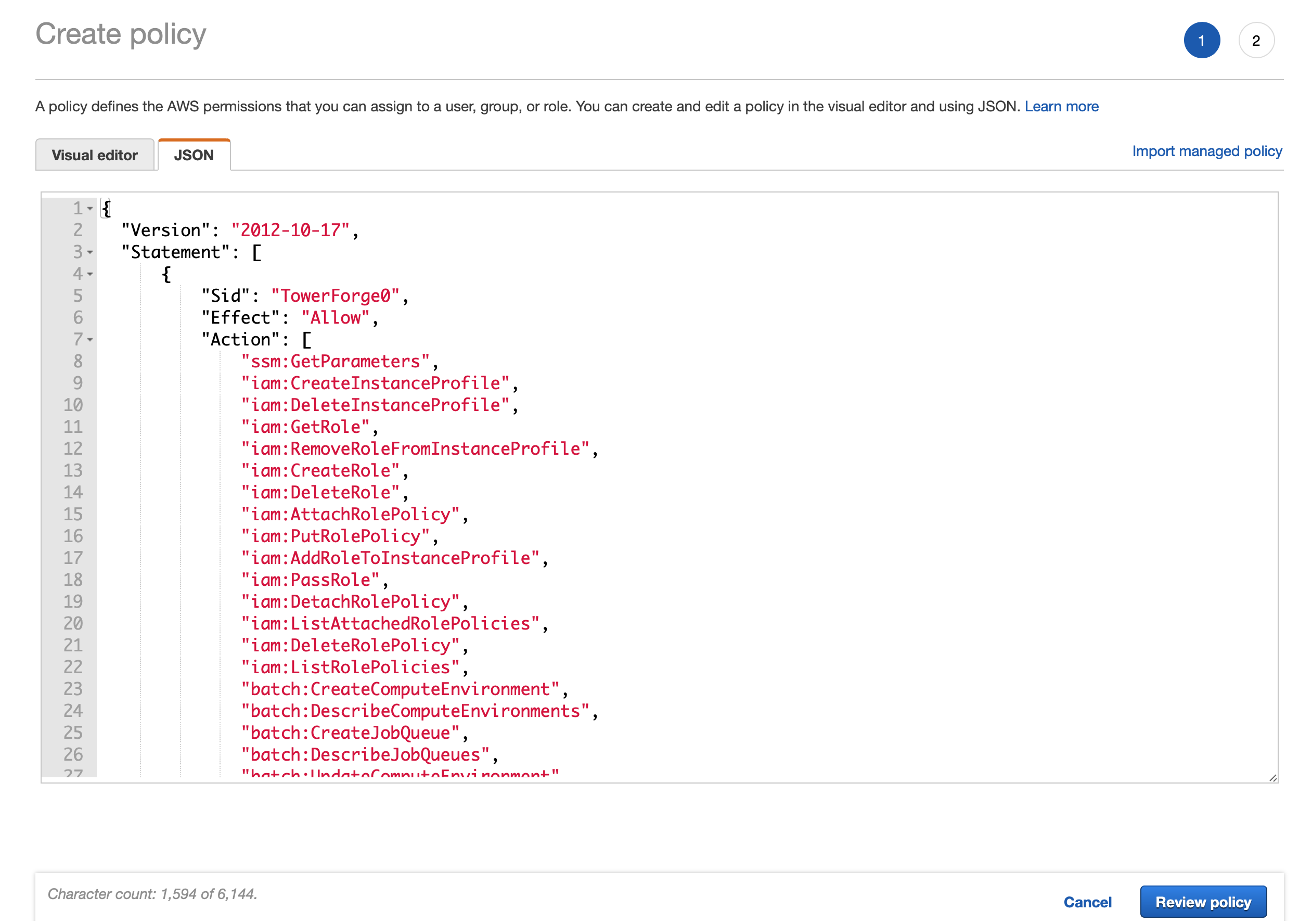Place cursor on the 2012-10-17 version string
Screen dimensions: 1312x924
(x=290, y=230)
